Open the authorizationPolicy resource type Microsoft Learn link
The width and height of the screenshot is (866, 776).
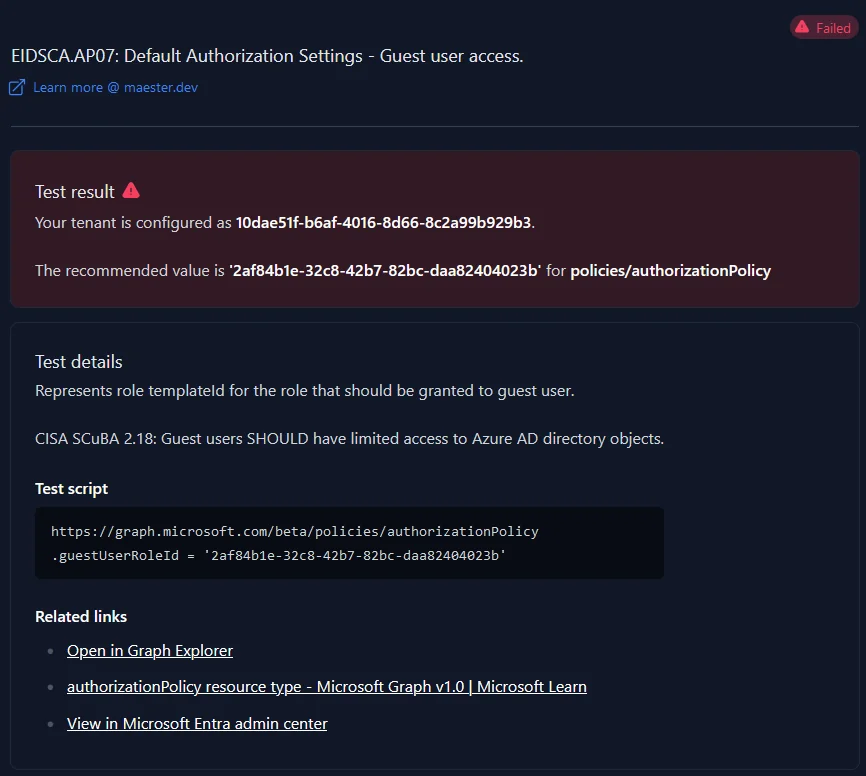click(x=326, y=686)
